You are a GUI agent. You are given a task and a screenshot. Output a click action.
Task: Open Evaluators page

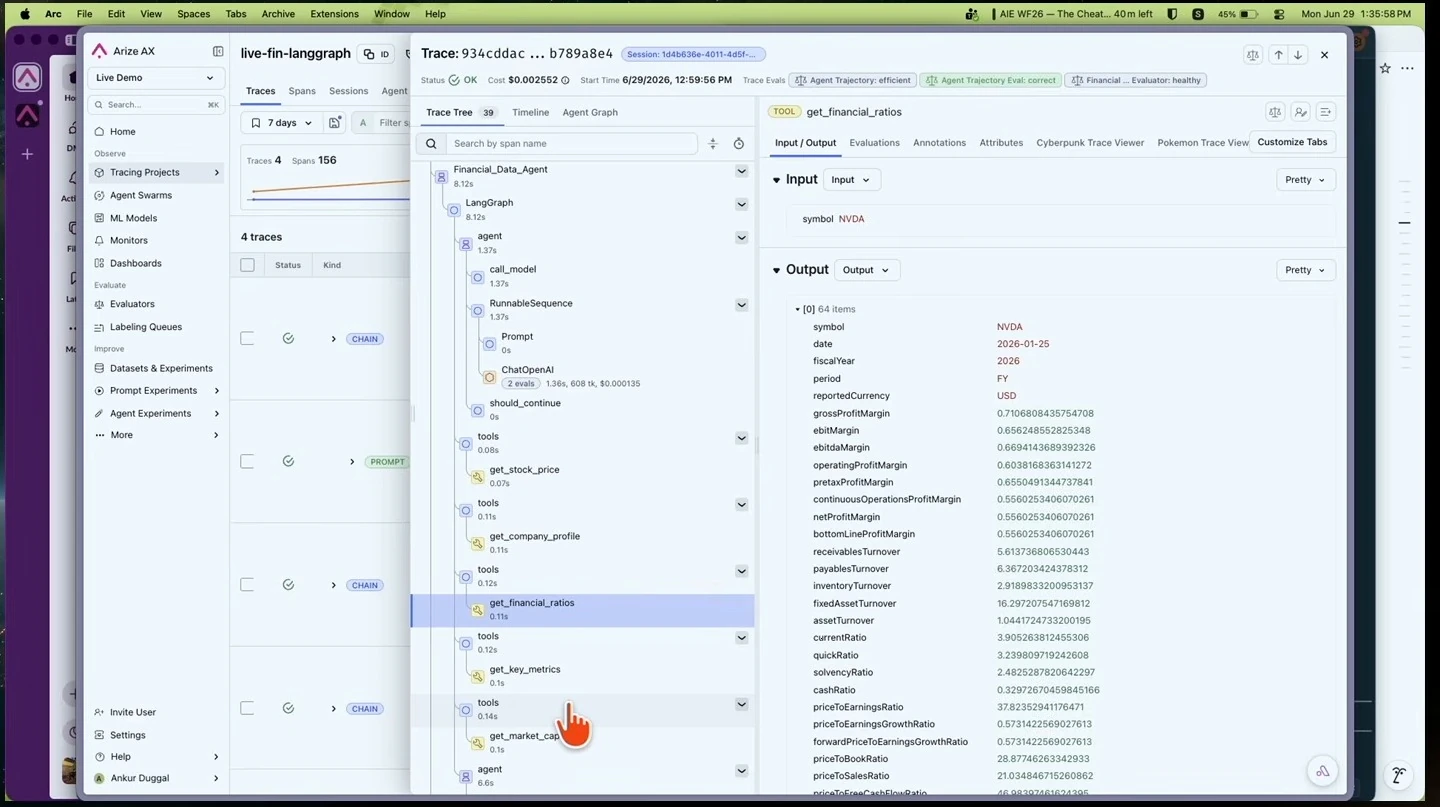click(x=132, y=304)
